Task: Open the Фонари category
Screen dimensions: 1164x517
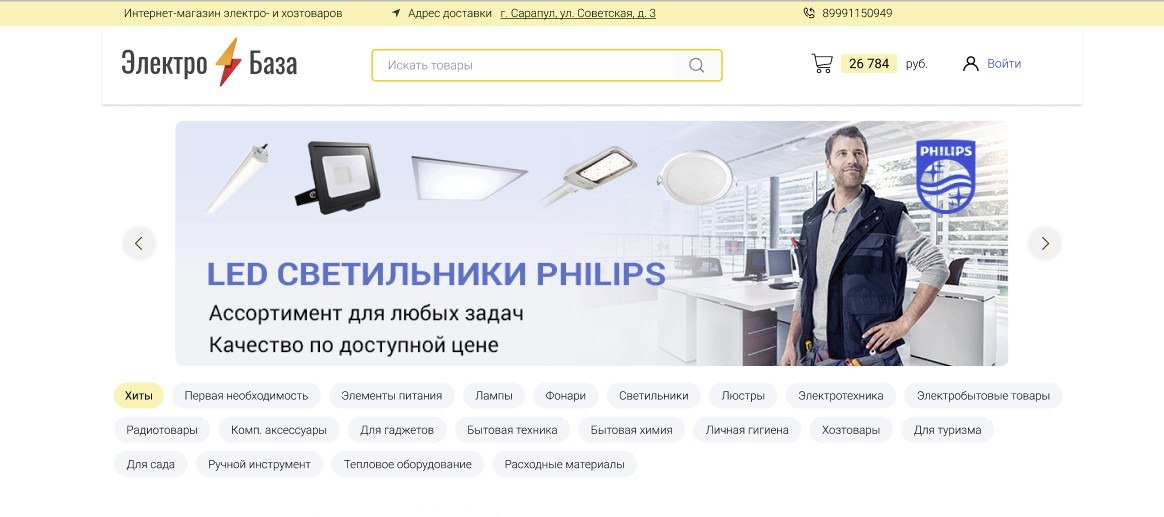Action: (x=566, y=396)
